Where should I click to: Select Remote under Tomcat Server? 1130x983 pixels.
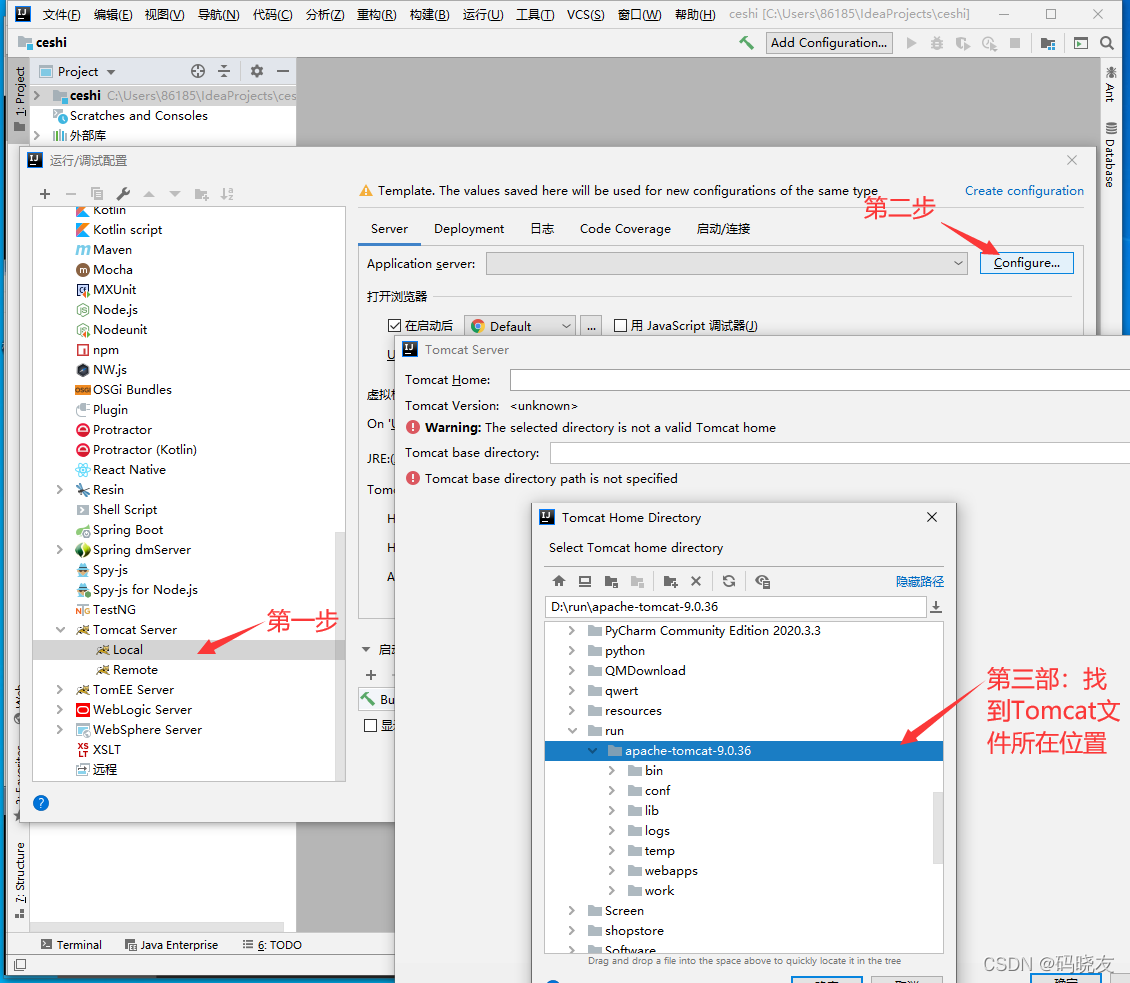click(135, 670)
